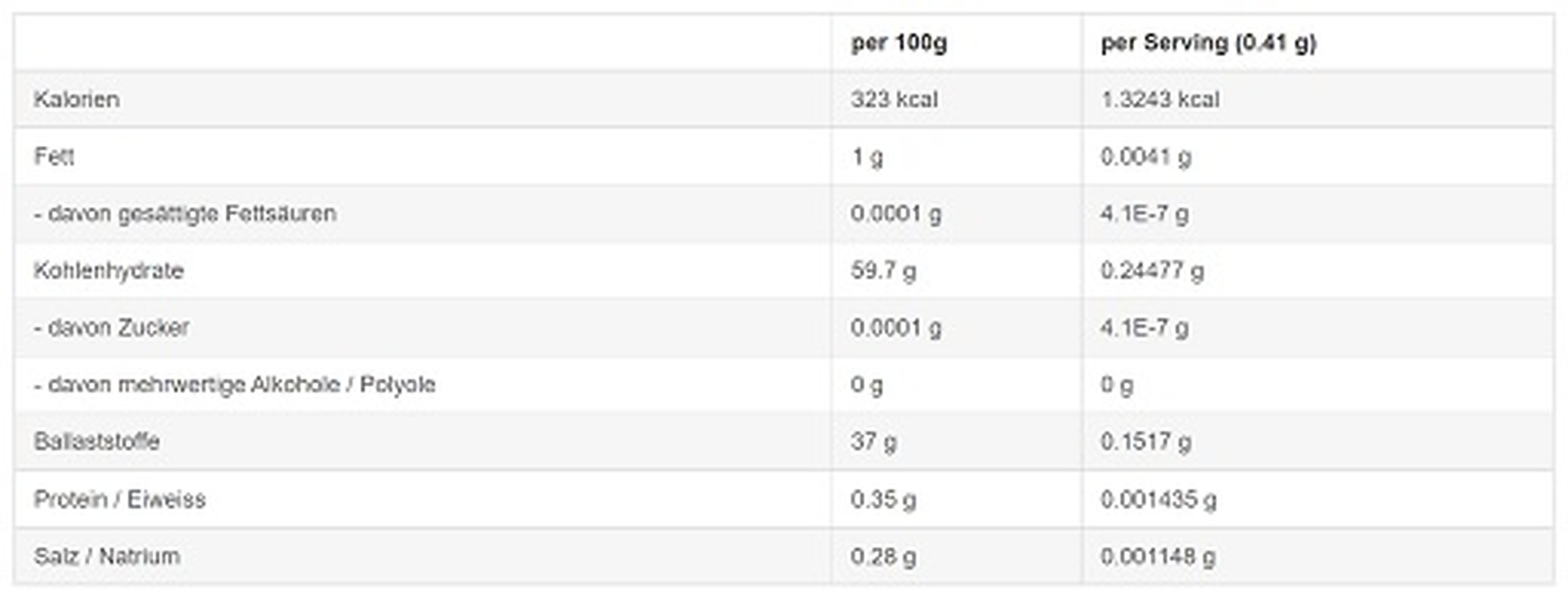Select 'davon gesättigte Fettsäuren' label
Image resolution: width=1568 pixels, height=600 pixels.
click(x=186, y=213)
